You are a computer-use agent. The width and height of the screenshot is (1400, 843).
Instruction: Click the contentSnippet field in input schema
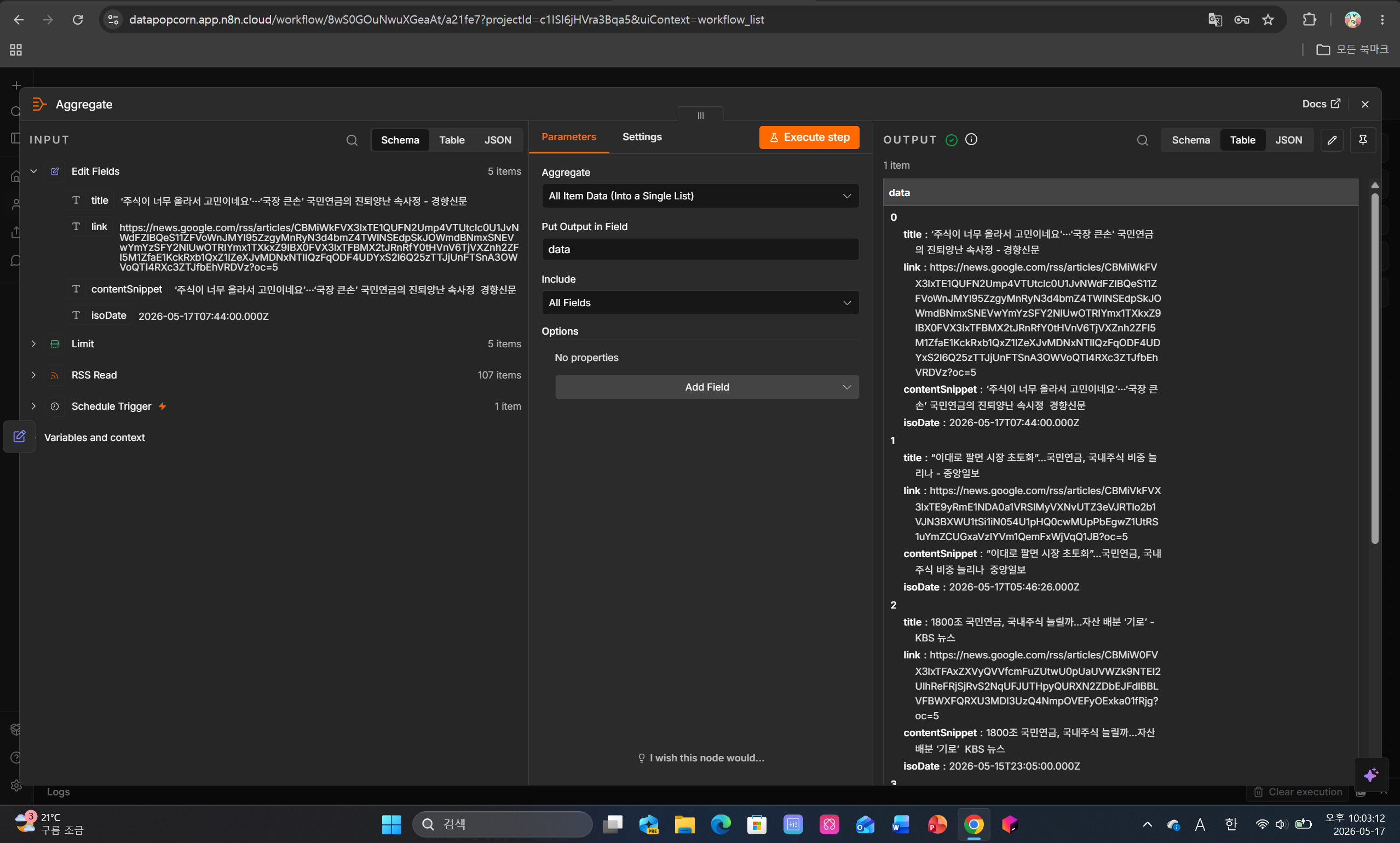click(126, 289)
